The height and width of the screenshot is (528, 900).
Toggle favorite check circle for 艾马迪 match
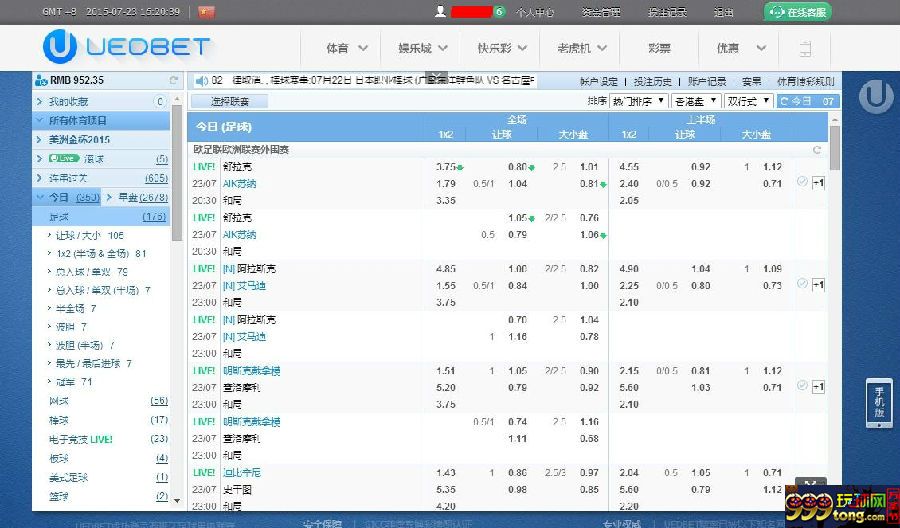802,283
